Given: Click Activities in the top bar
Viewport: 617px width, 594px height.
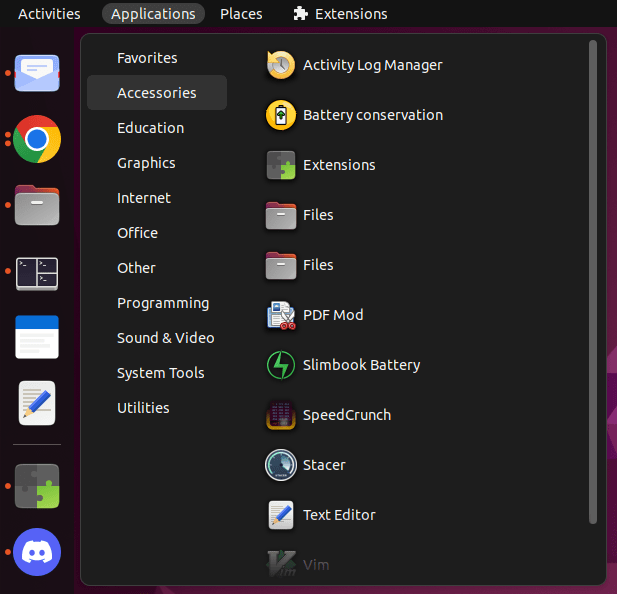Looking at the screenshot, I should pos(49,14).
